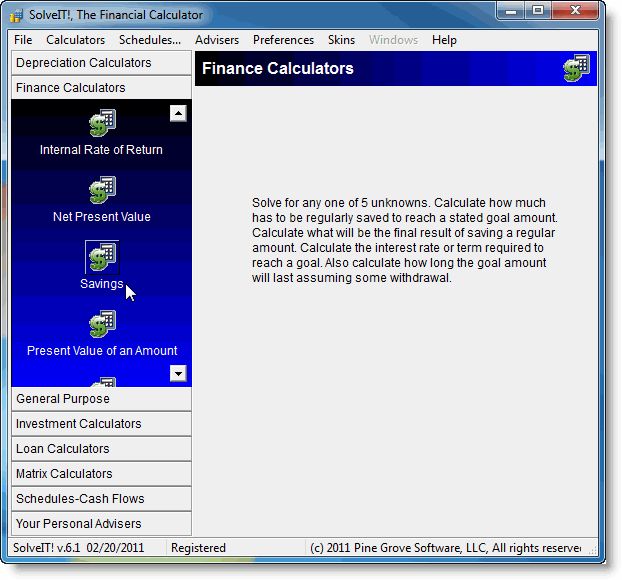The width and height of the screenshot is (622, 580).
Task: Open the Matrix Calculators section
Action: pos(101,474)
